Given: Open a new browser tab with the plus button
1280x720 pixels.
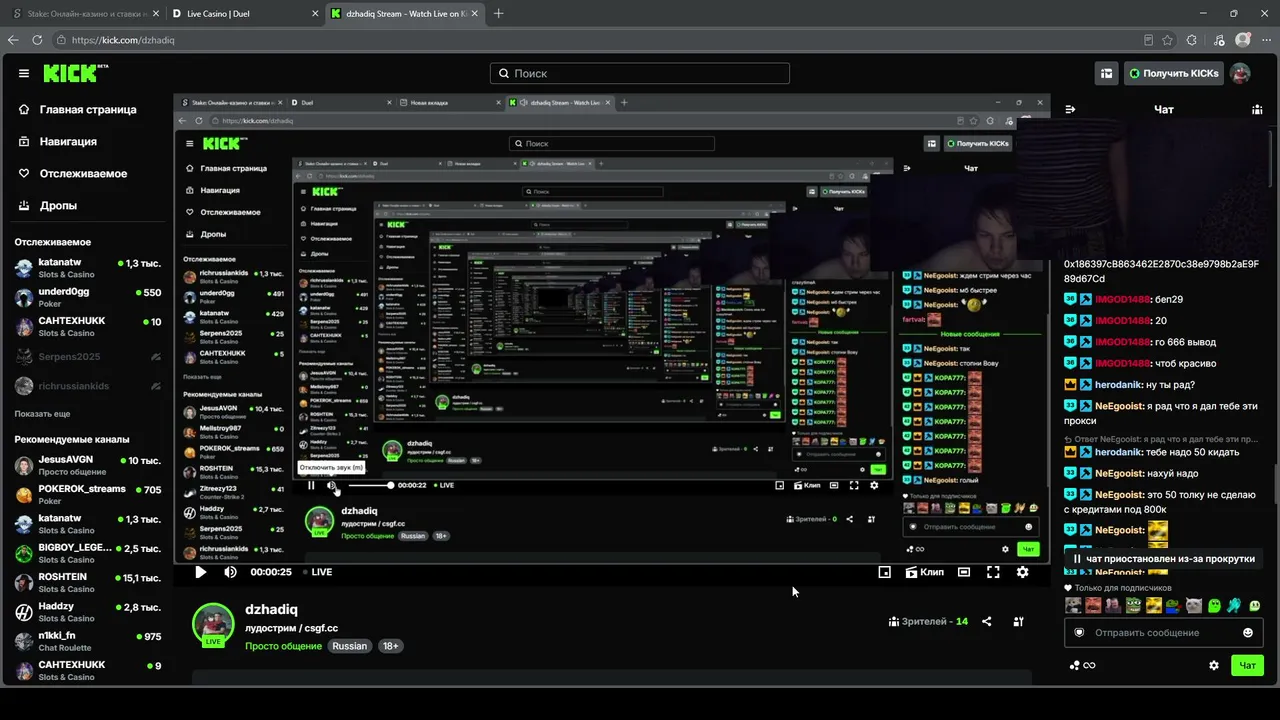Looking at the screenshot, I should 498,14.
